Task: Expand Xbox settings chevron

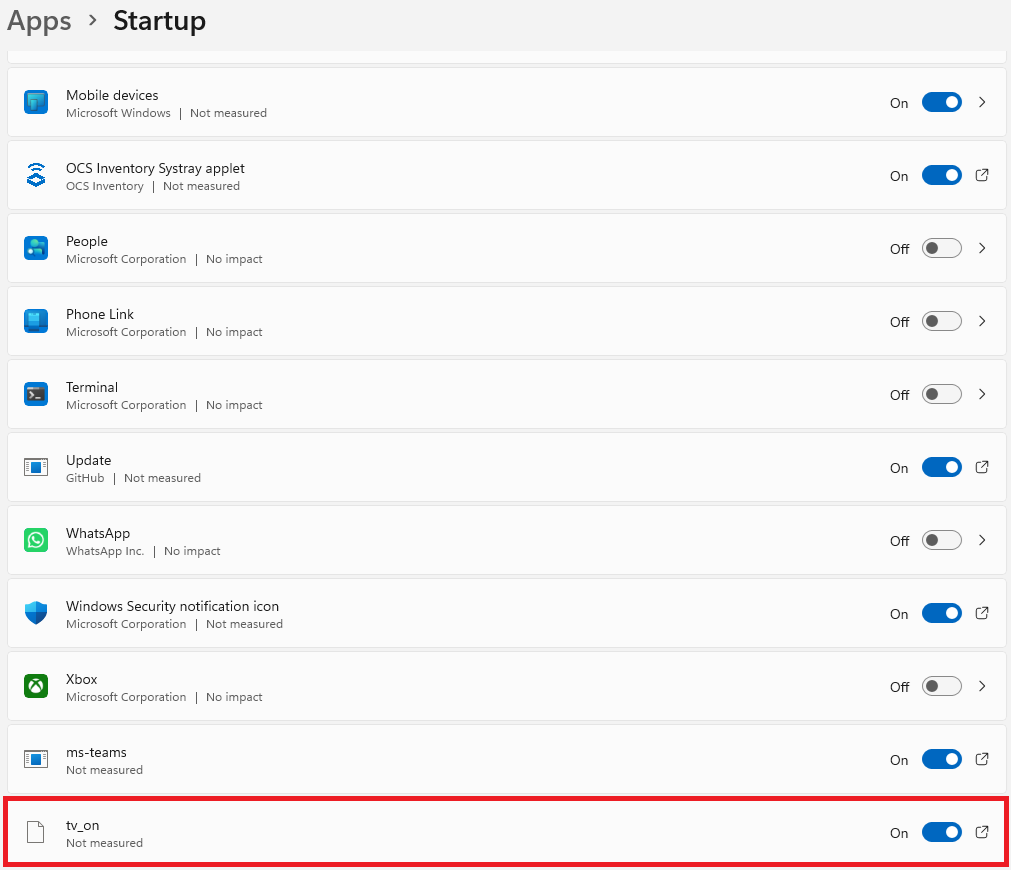Action: tap(982, 686)
